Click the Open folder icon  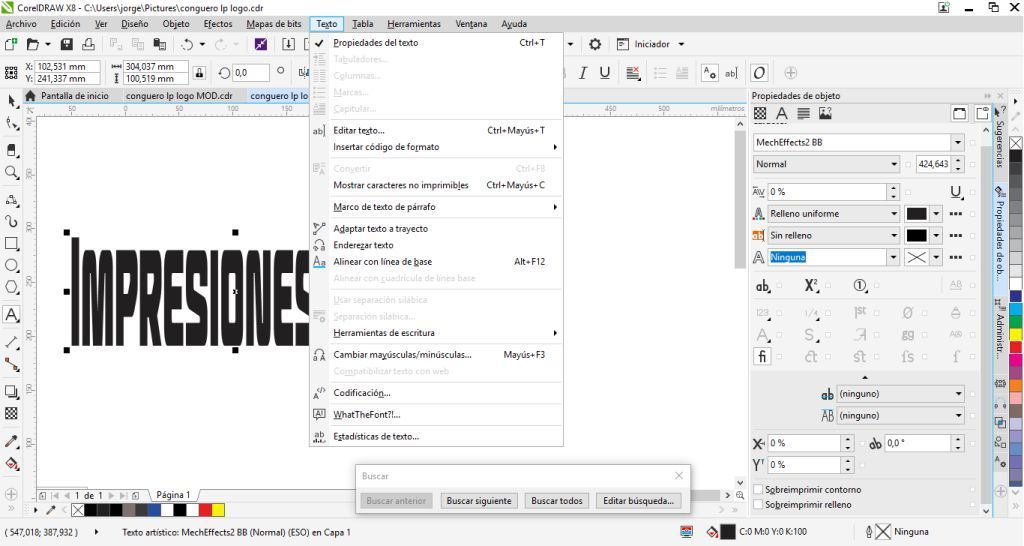click(33, 44)
